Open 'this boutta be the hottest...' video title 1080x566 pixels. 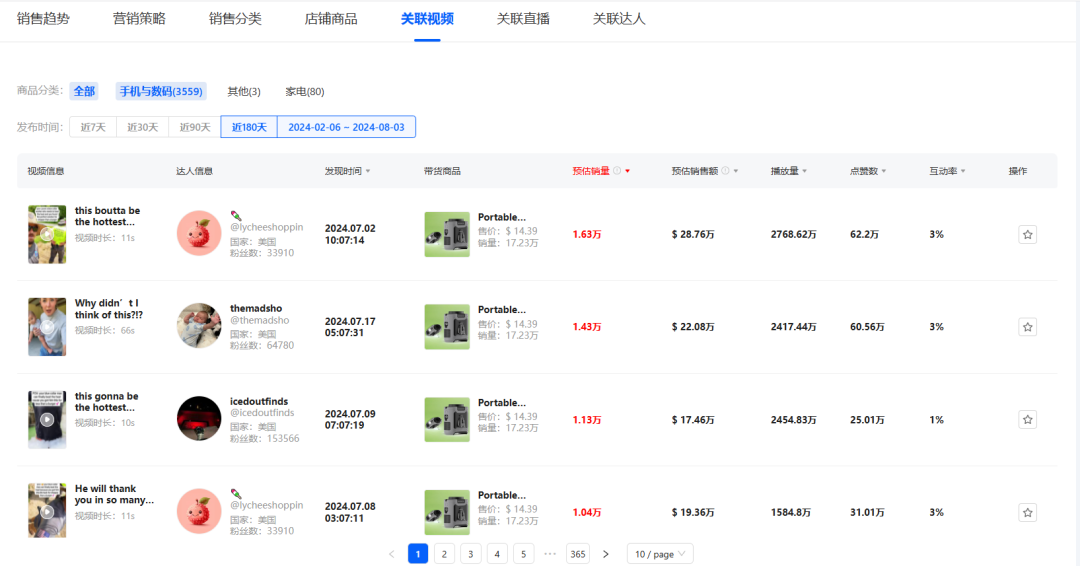coord(107,216)
